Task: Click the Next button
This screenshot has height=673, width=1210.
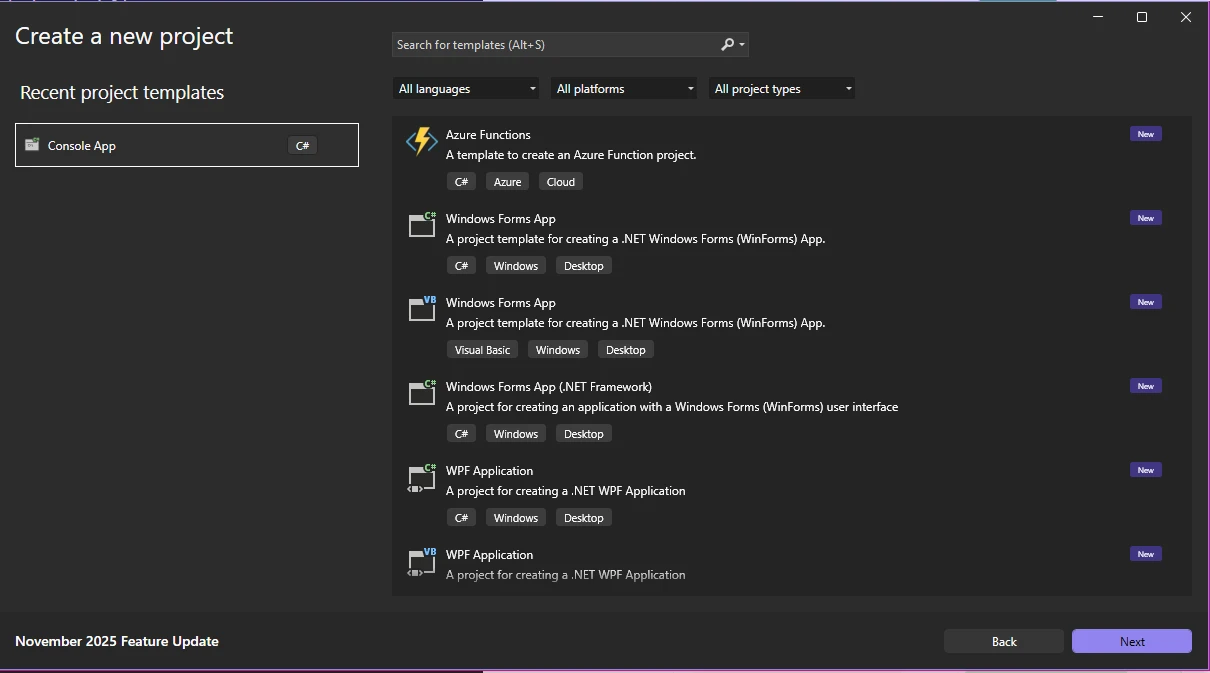Action: pos(1131,641)
